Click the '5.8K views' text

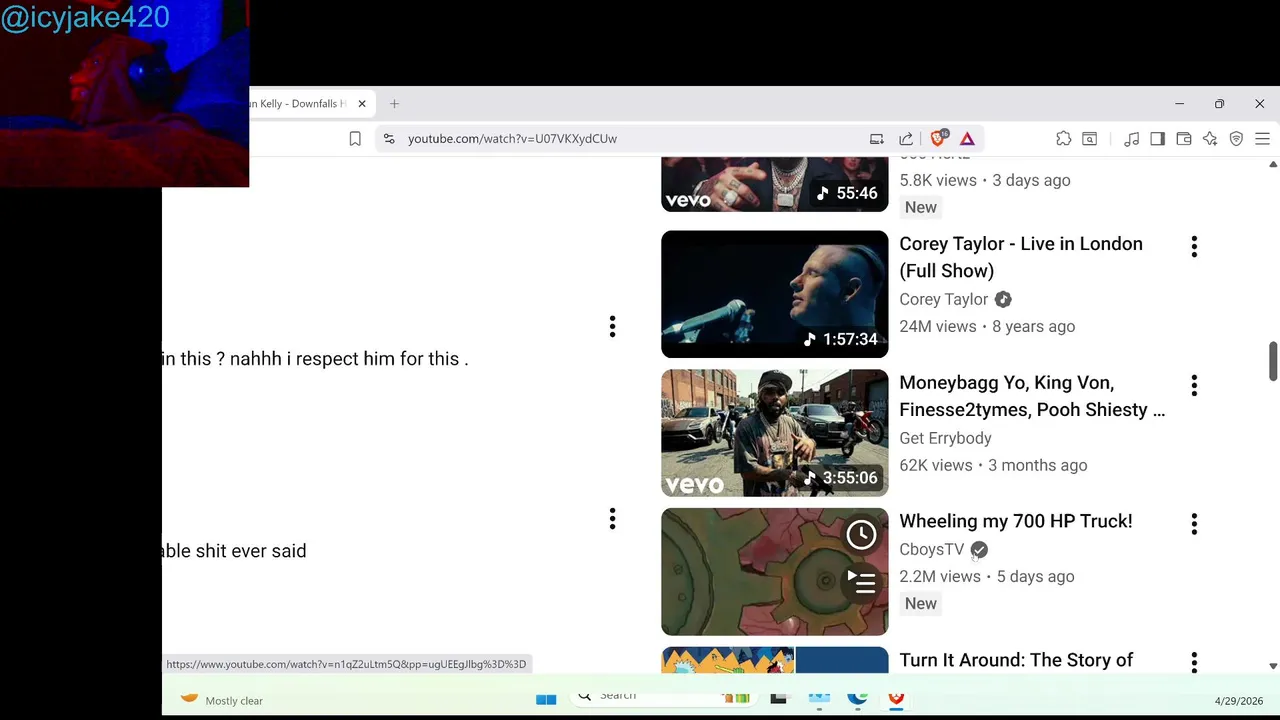point(937,180)
